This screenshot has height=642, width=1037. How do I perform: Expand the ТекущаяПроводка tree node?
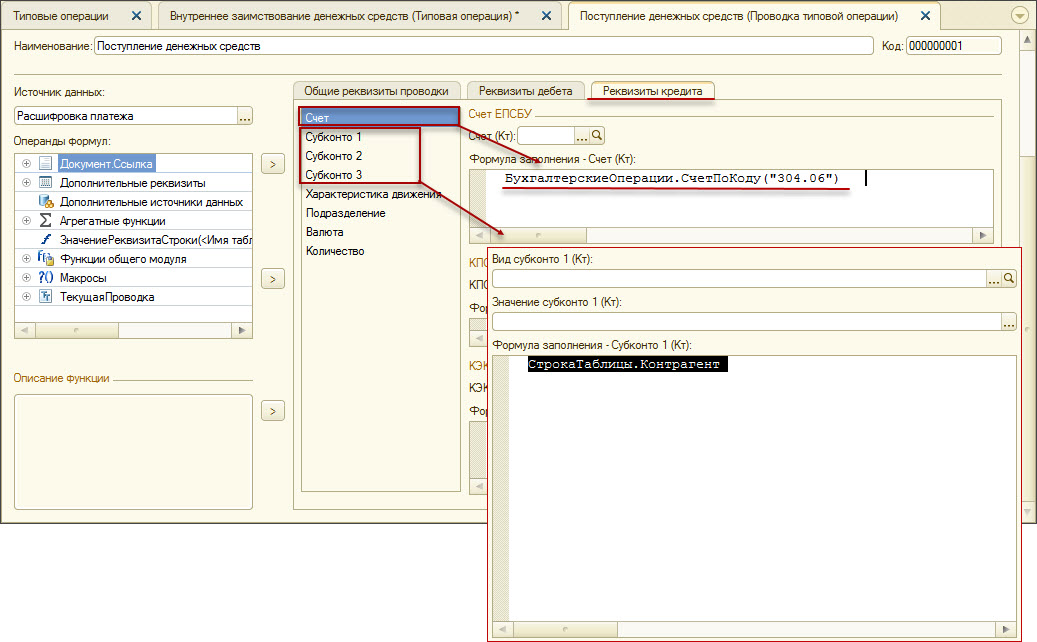pos(26,297)
